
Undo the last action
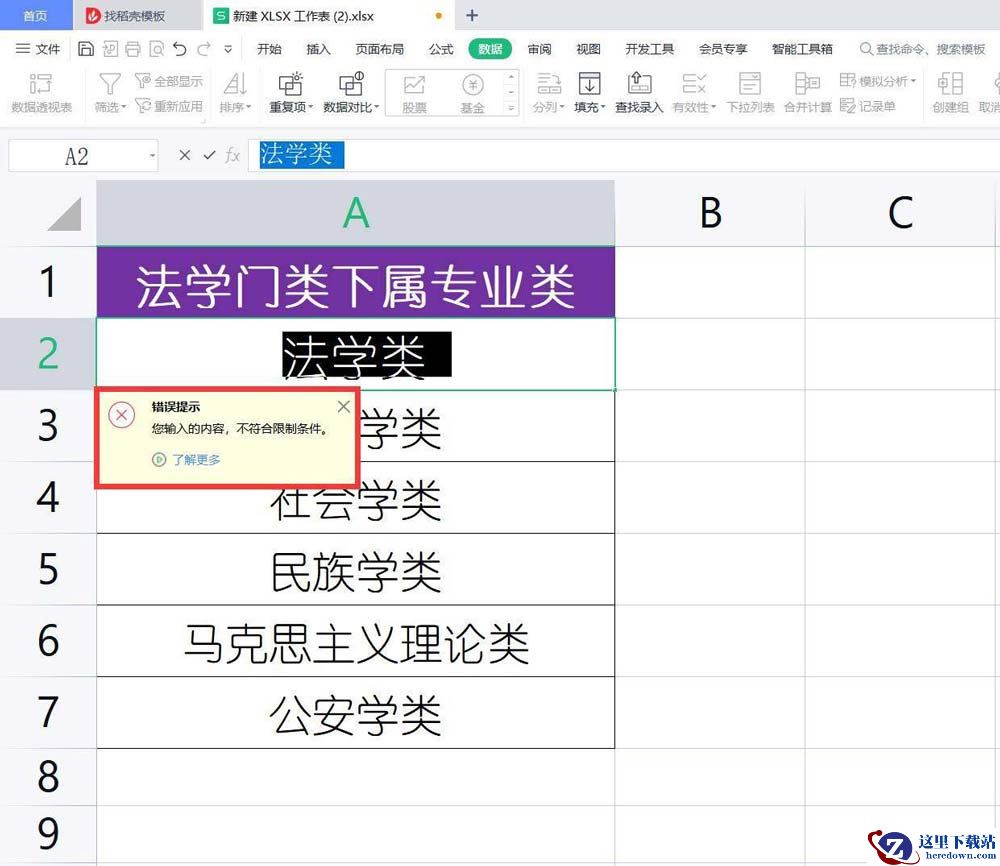(180, 49)
